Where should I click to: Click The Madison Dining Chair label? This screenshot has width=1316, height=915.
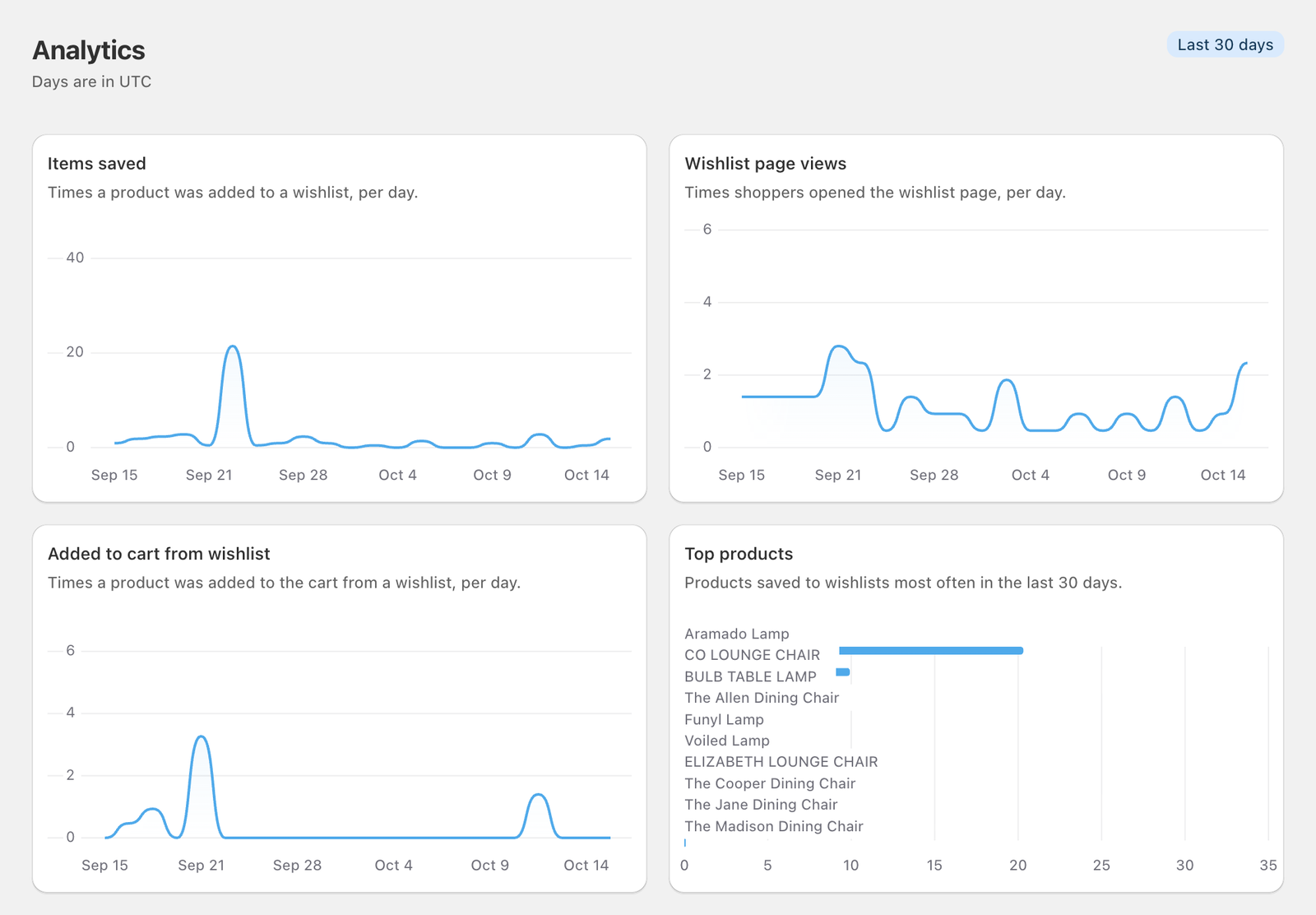(x=774, y=826)
